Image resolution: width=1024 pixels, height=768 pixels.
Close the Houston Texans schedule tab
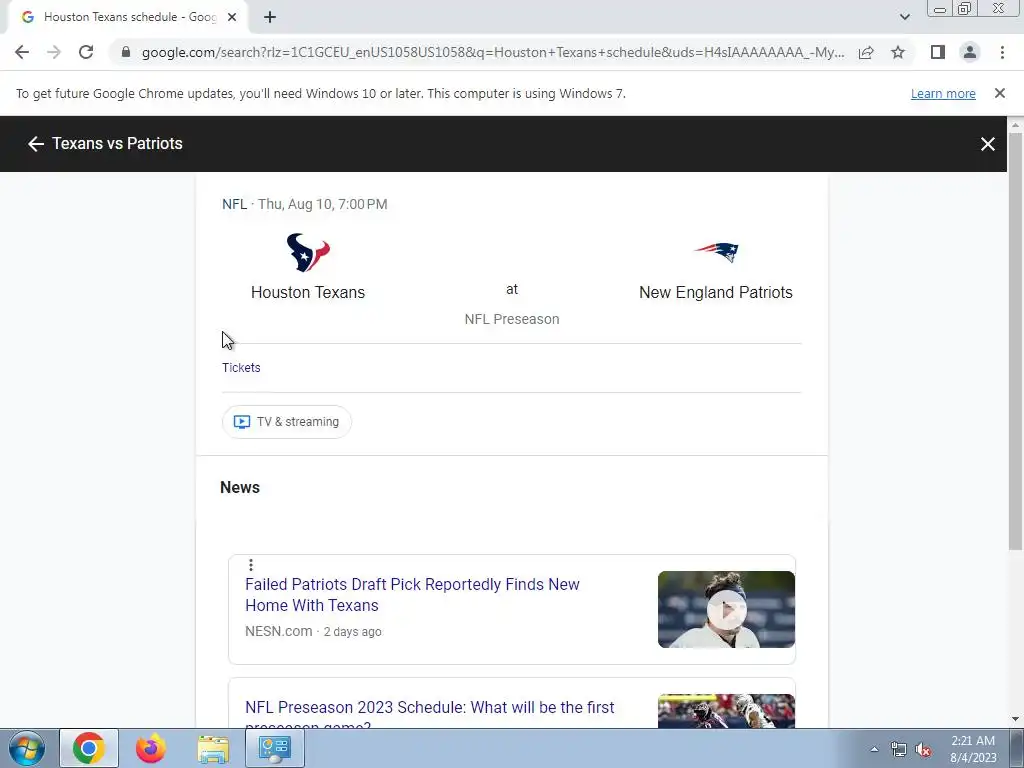tap(232, 18)
